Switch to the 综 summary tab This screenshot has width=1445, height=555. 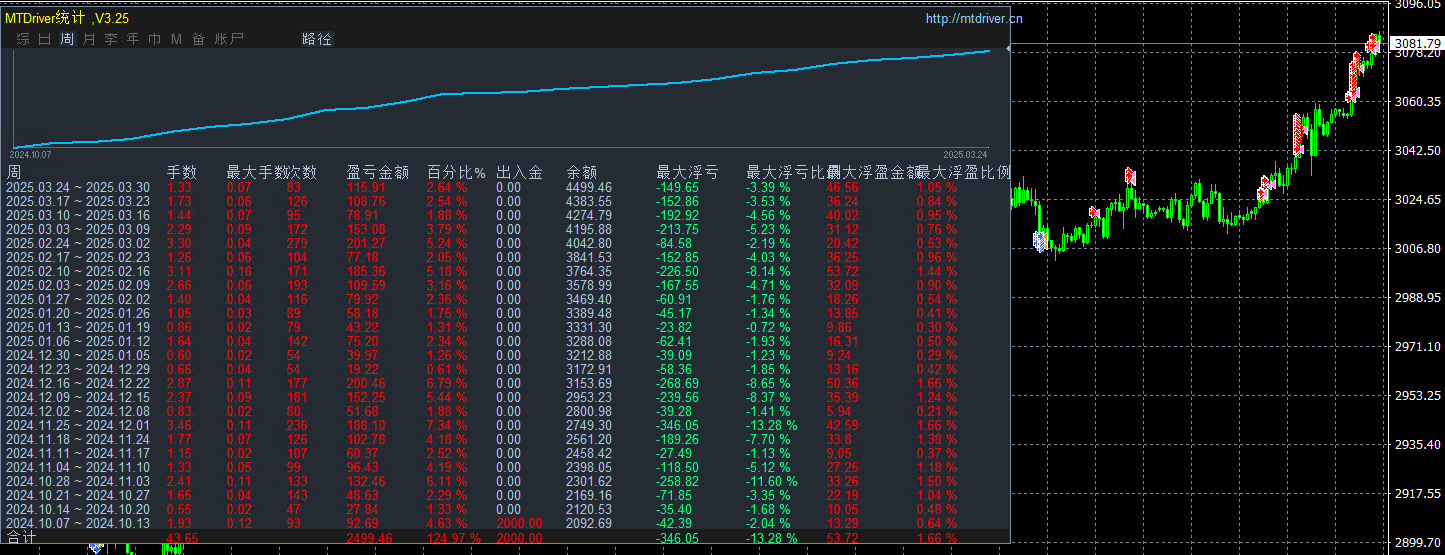point(22,39)
